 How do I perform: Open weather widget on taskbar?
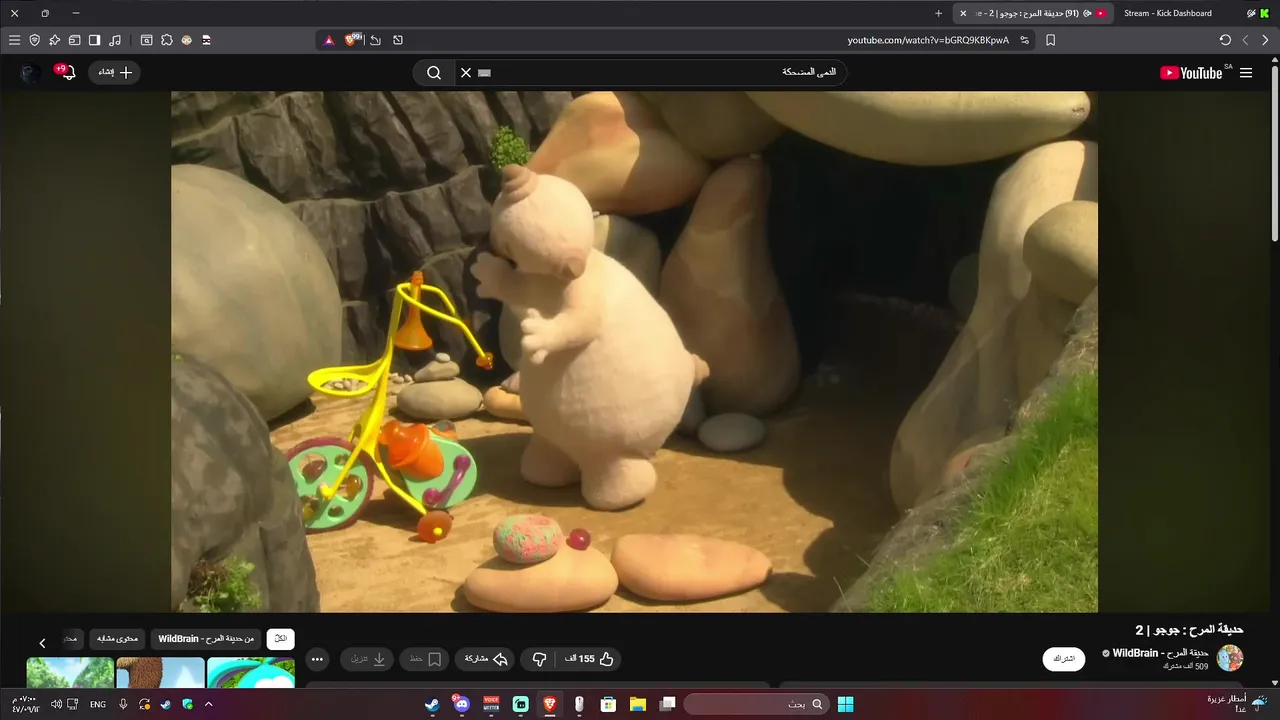click(x=1238, y=704)
